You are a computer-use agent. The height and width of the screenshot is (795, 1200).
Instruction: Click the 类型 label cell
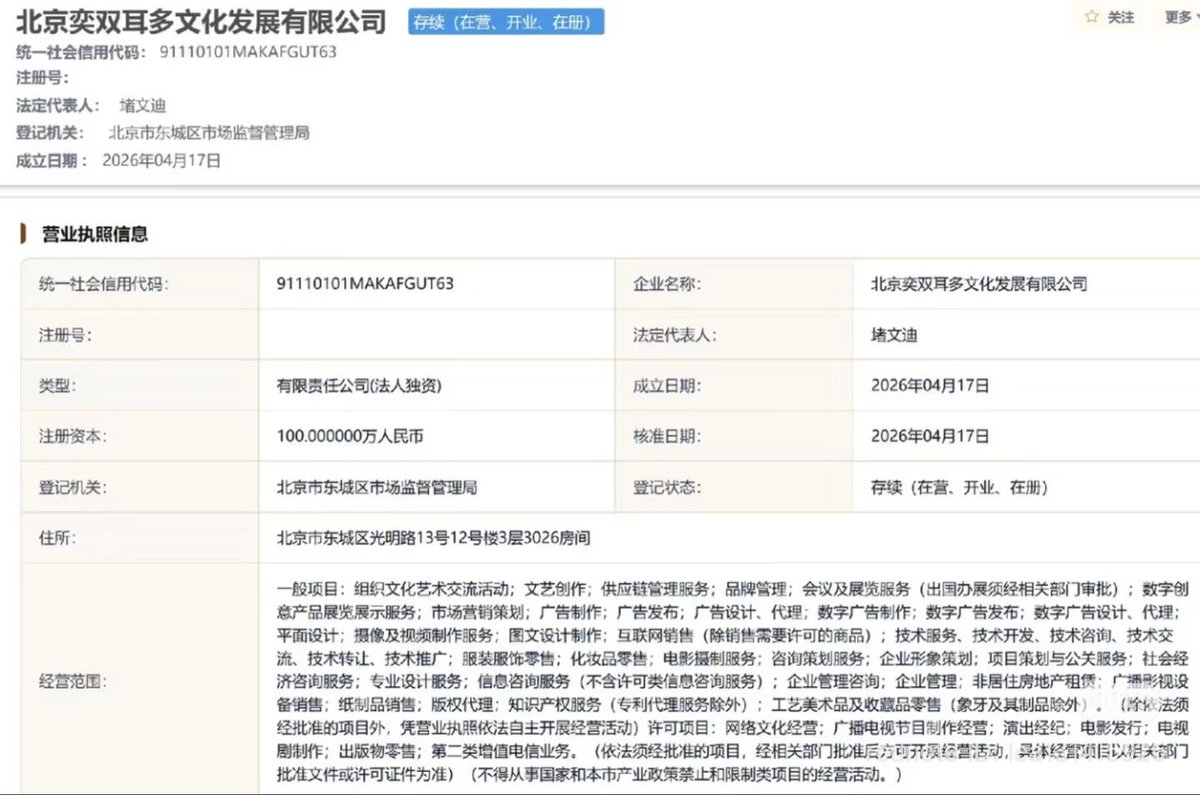click(140, 386)
